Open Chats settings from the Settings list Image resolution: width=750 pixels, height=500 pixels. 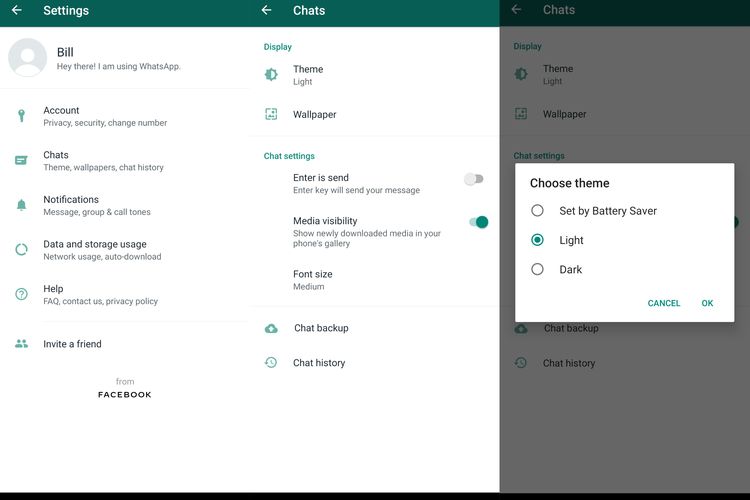125,161
